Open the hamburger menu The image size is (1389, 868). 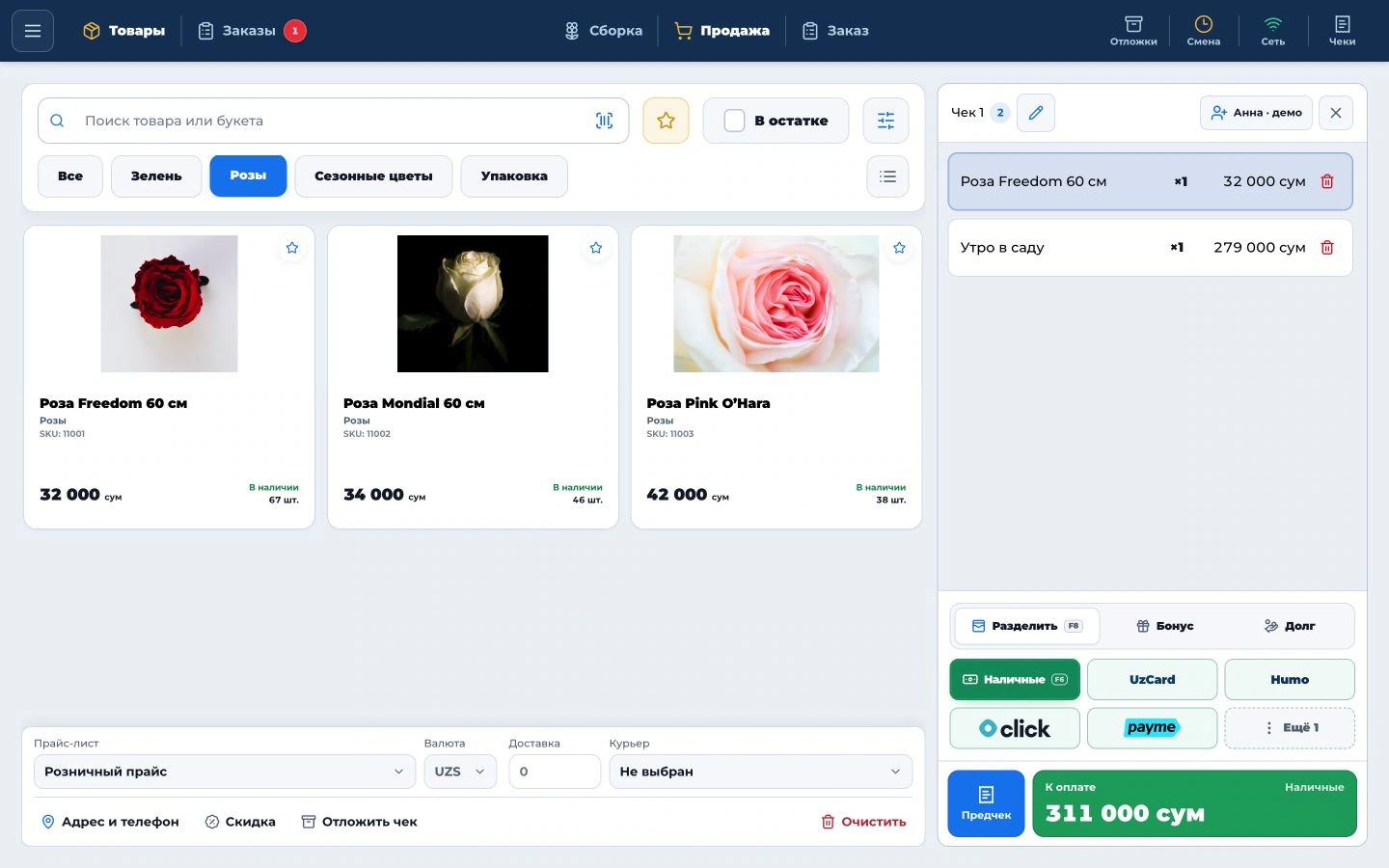[x=33, y=31]
